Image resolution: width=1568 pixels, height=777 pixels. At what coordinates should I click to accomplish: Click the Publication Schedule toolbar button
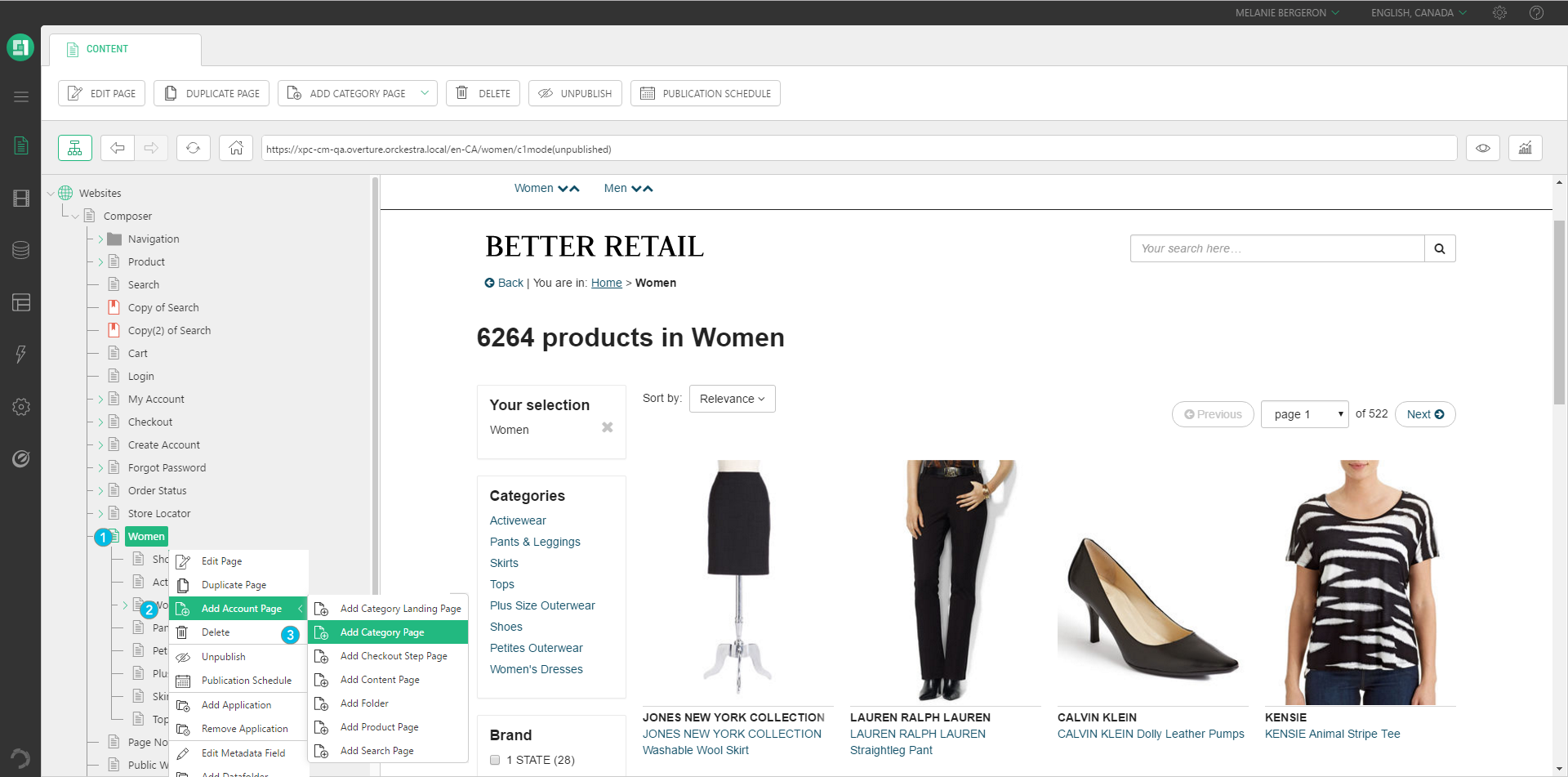pyautogui.click(x=706, y=93)
